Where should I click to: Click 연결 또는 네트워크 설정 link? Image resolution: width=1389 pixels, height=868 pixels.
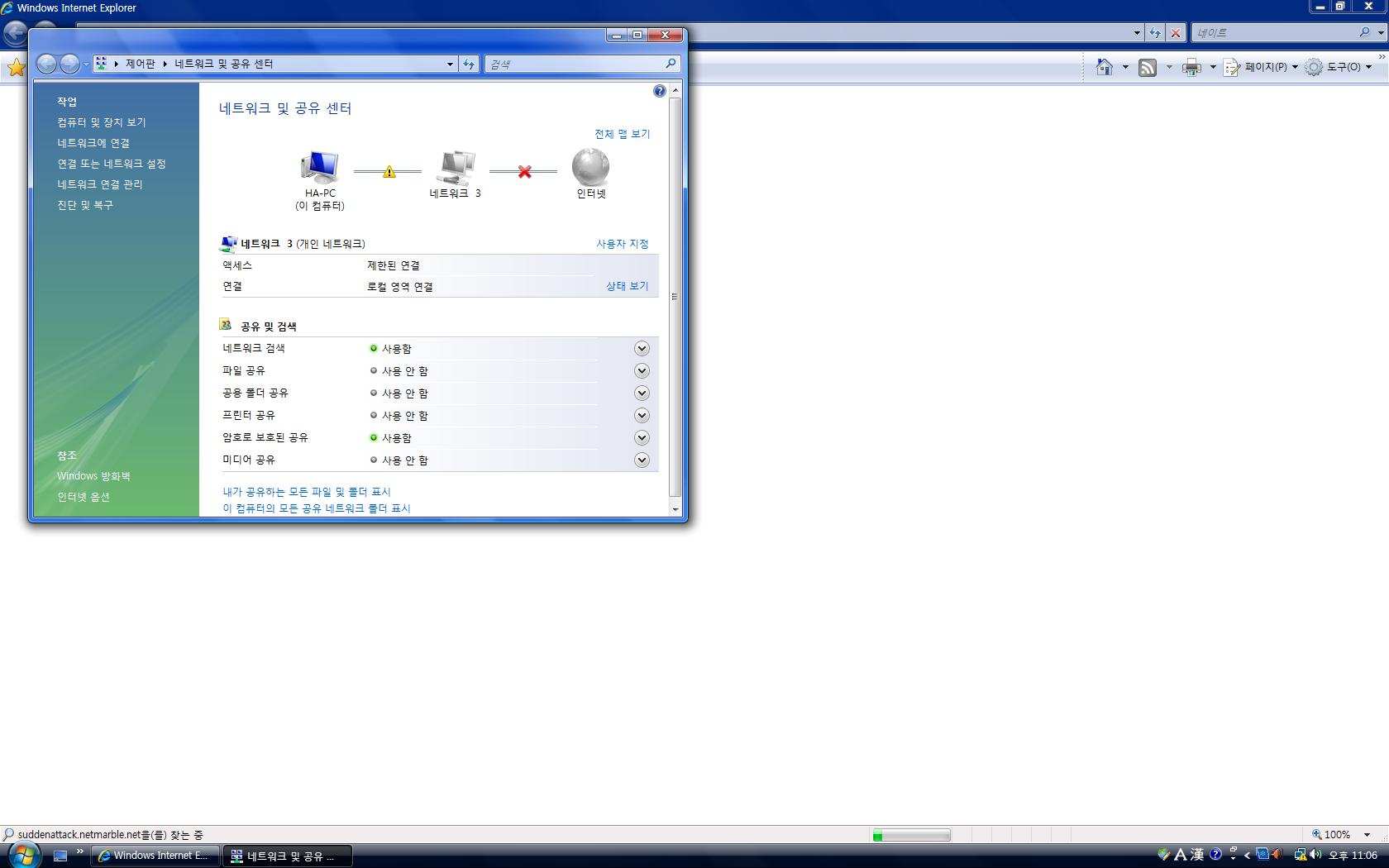112,164
